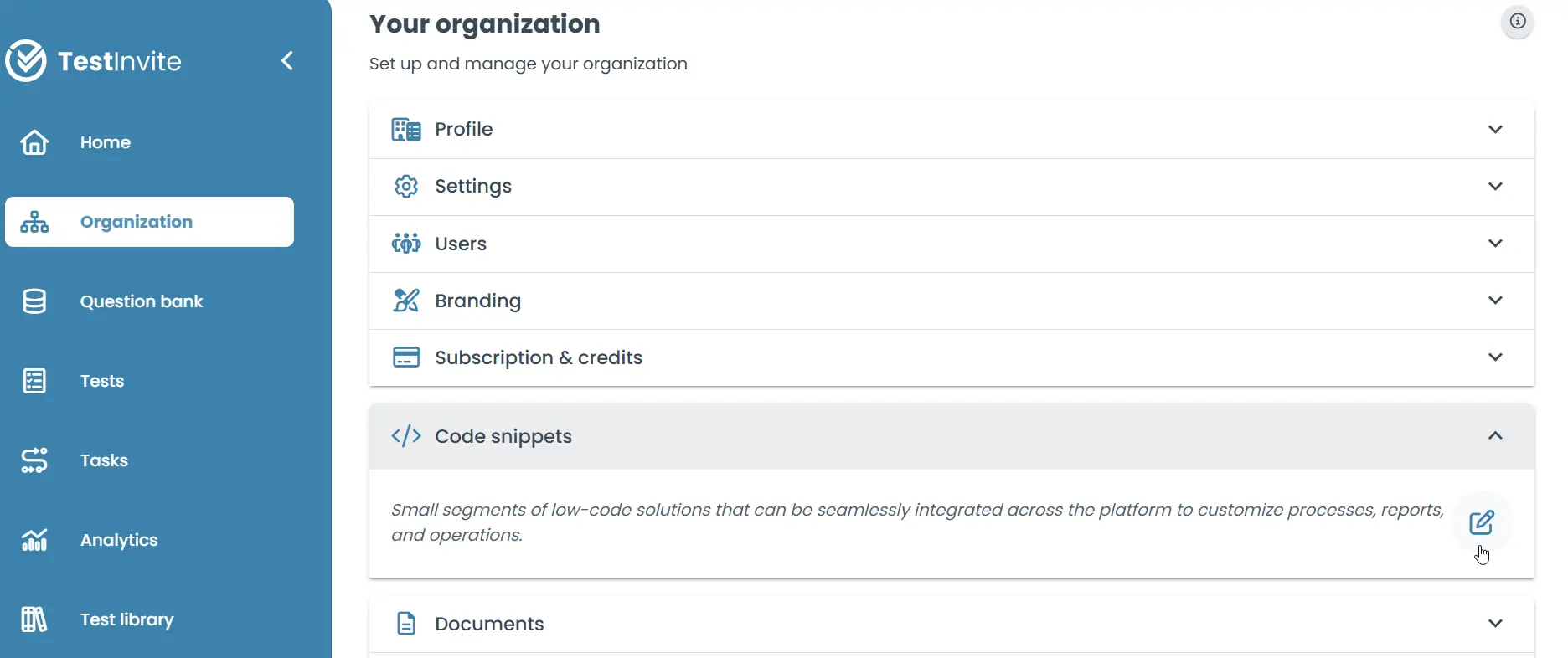Image resolution: width=1568 pixels, height=658 pixels.
Task: Click the Organization hierarchy icon
Action: click(34, 222)
